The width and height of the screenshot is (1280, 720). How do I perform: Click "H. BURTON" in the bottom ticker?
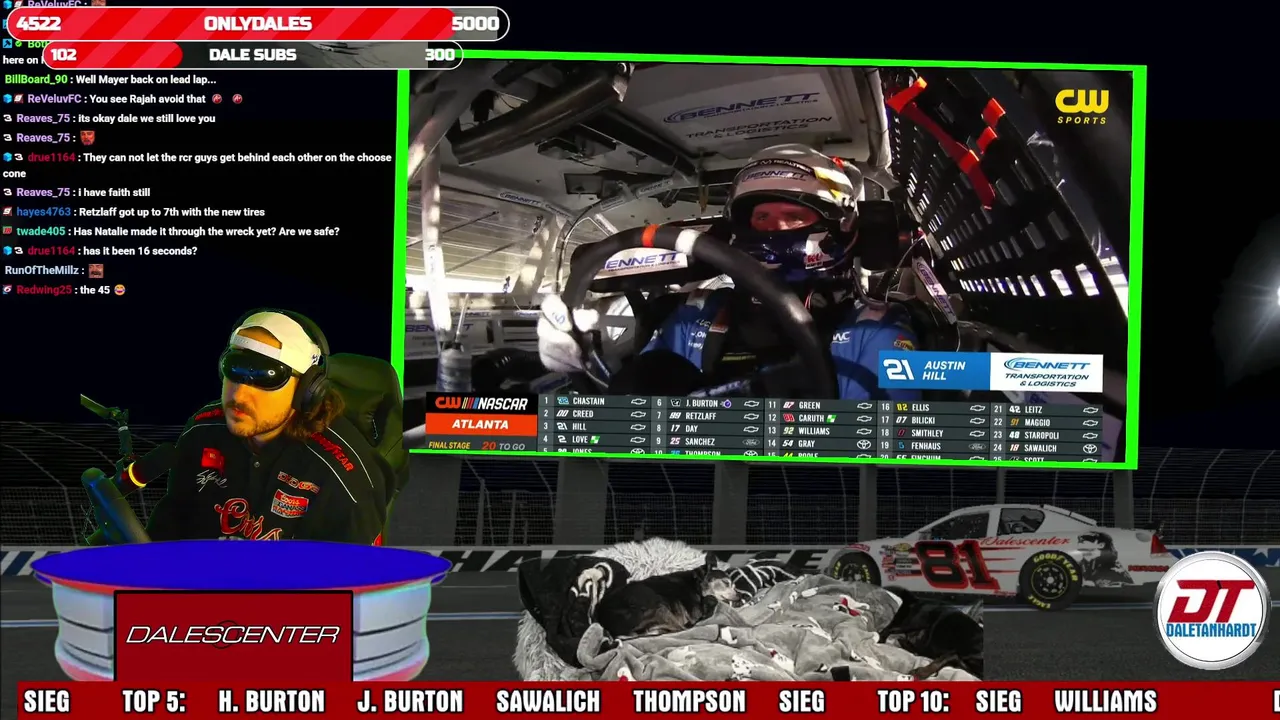[x=271, y=702]
